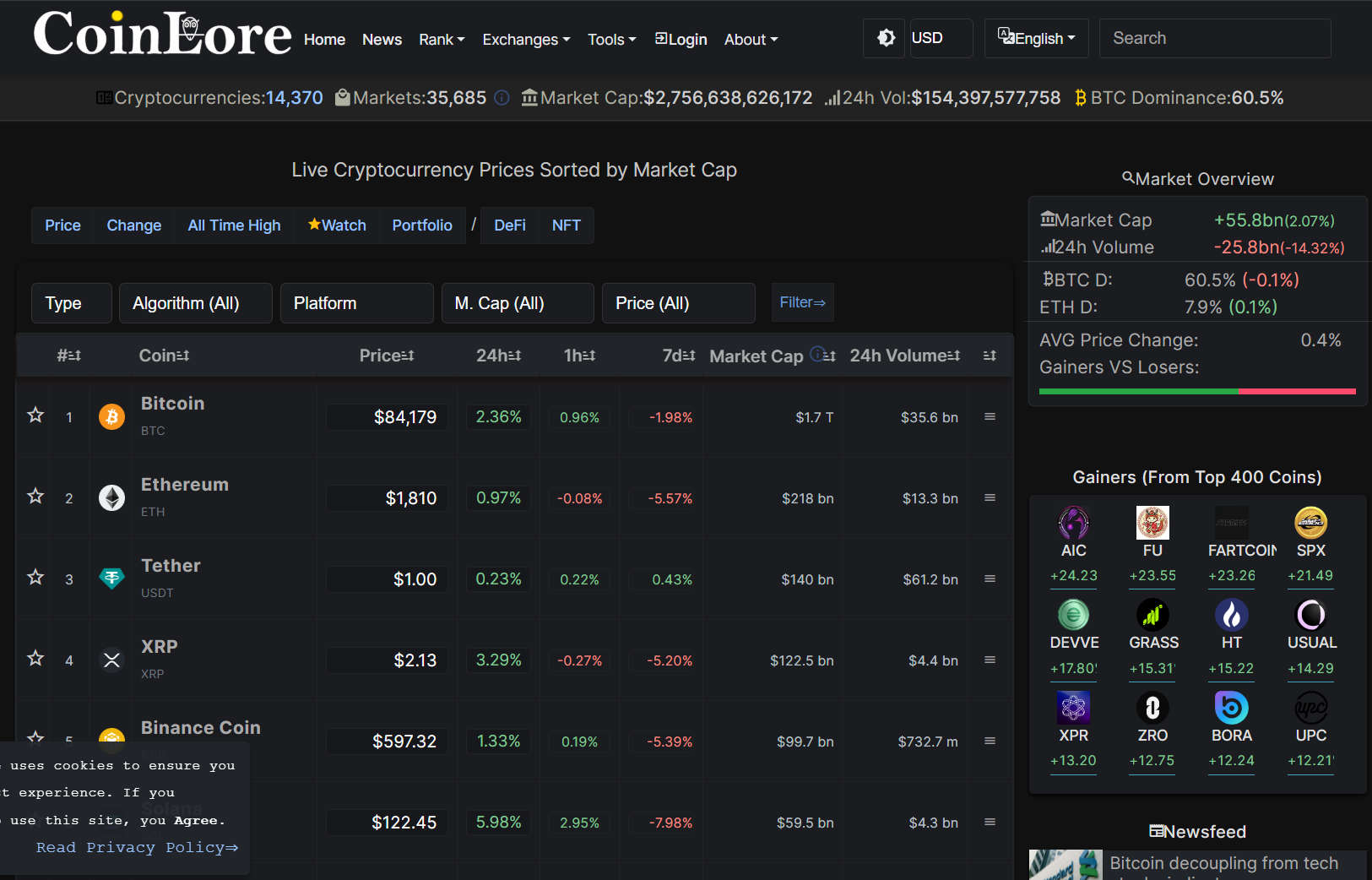Open the Platform filter dropdown

click(x=356, y=303)
